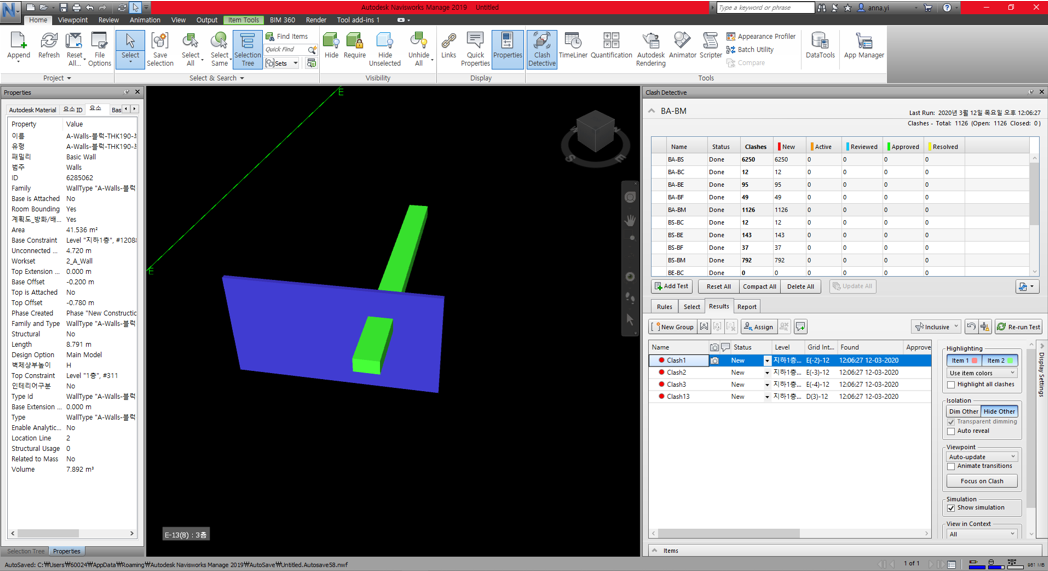The height and width of the screenshot is (571, 1048).
Task: Open the App Manager
Action: [x=864, y=45]
